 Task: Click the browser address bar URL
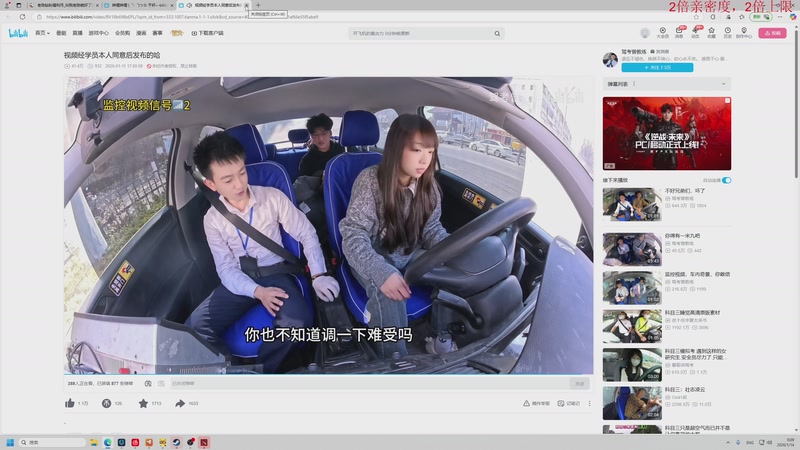(182, 17)
